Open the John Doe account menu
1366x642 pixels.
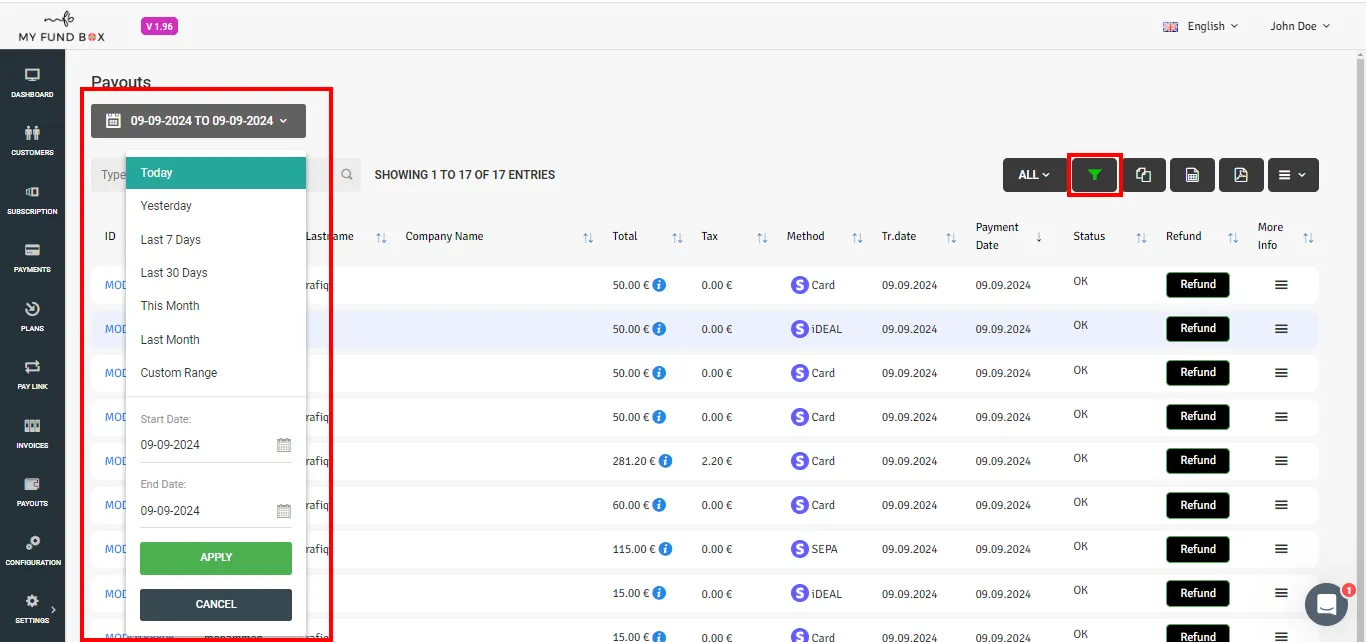click(x=1300, y=26)
